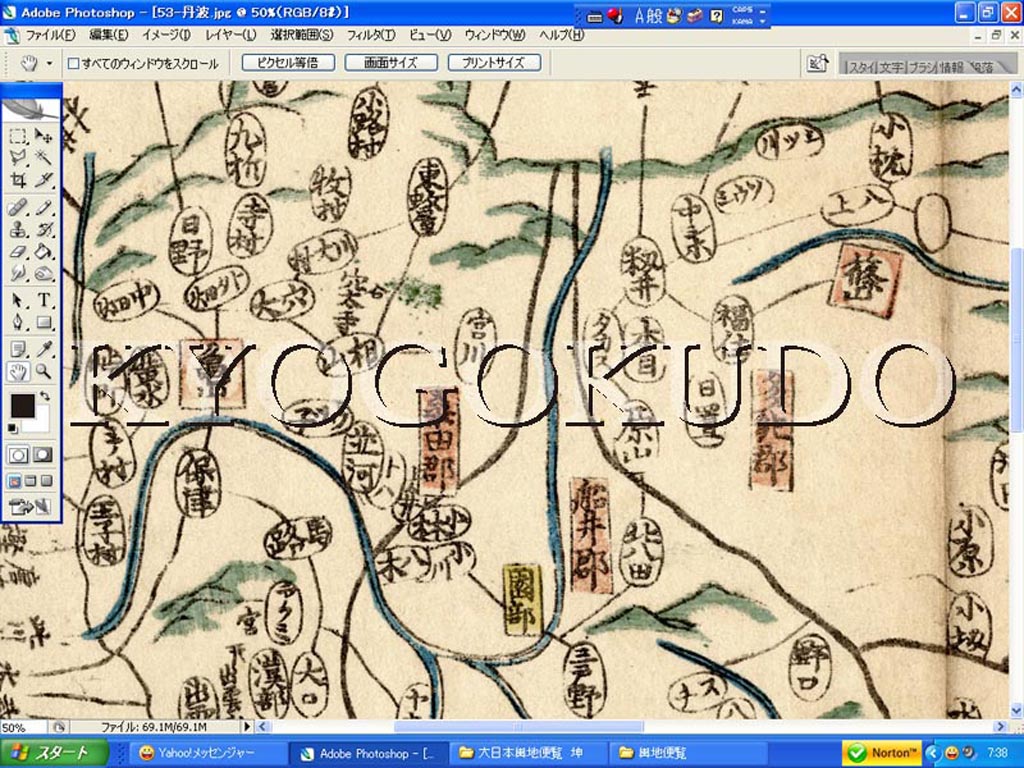The height and width of the screenshot is (768, 1024).
Task: Switch to the ブラシ palette tab
Action: pyautogui.click(x=922, y=67)
